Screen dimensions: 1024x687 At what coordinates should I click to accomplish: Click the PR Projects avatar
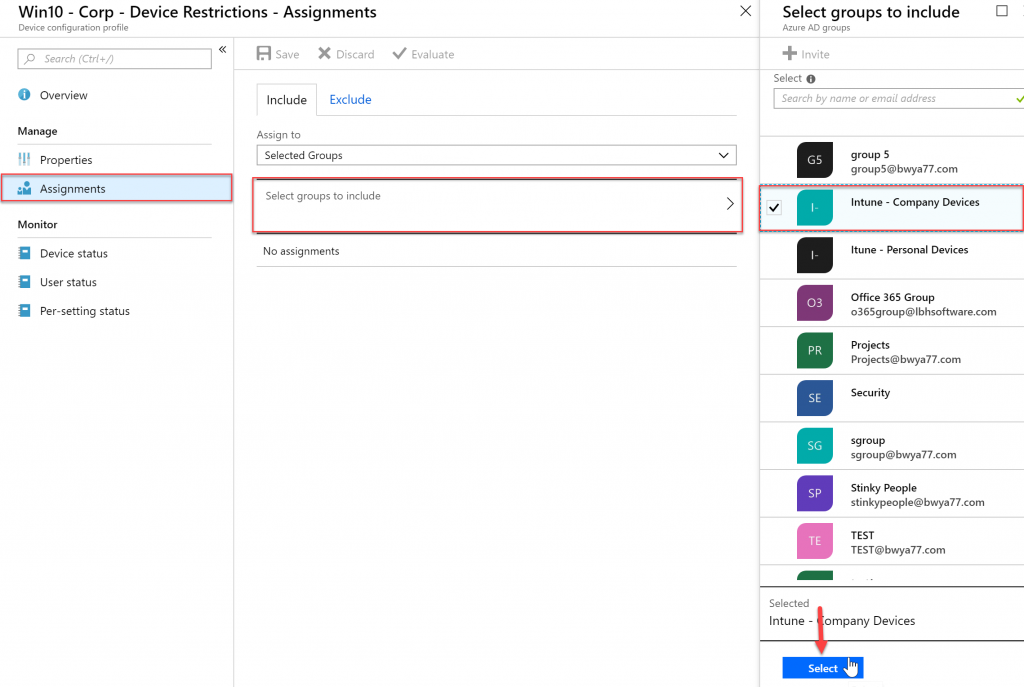coord(814,351)
